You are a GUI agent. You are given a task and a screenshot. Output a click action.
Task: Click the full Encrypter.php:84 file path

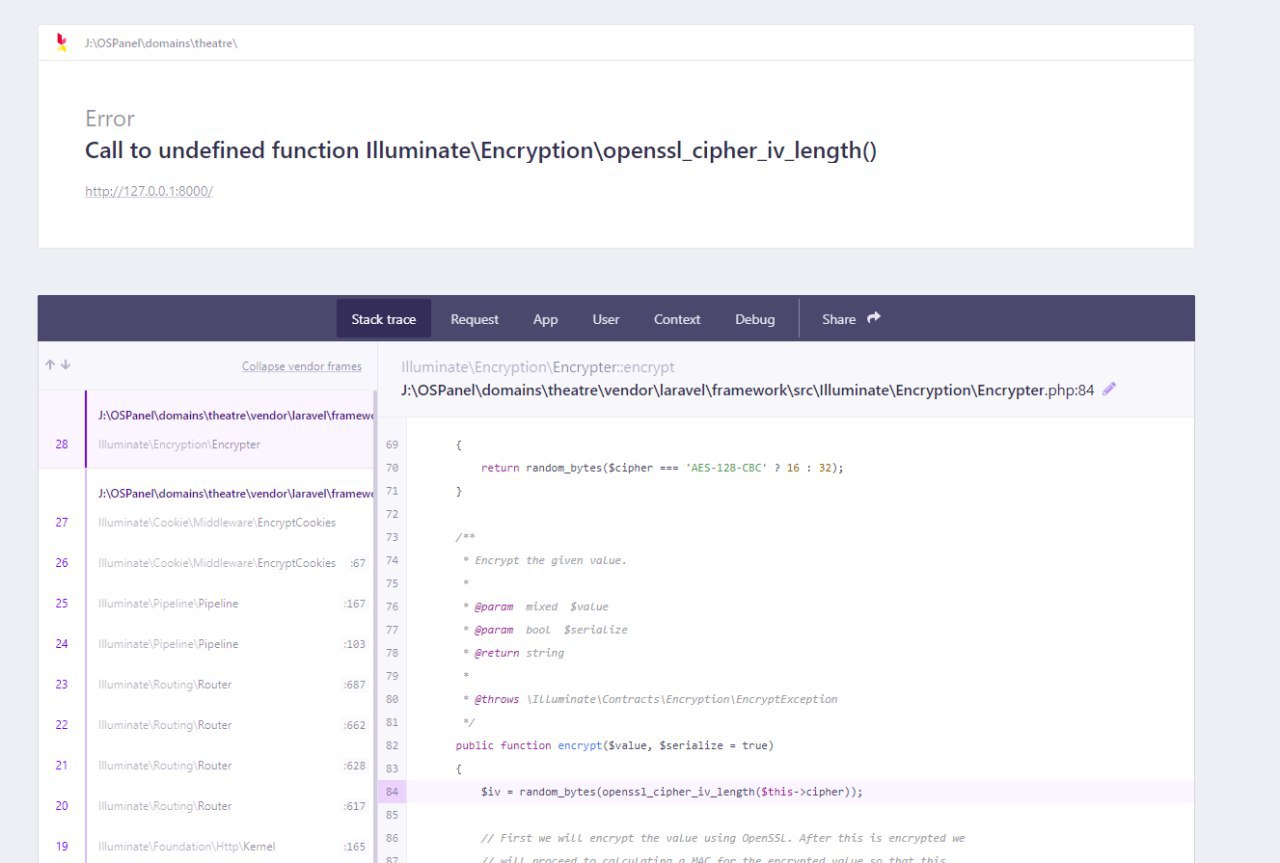coord(747,390)
